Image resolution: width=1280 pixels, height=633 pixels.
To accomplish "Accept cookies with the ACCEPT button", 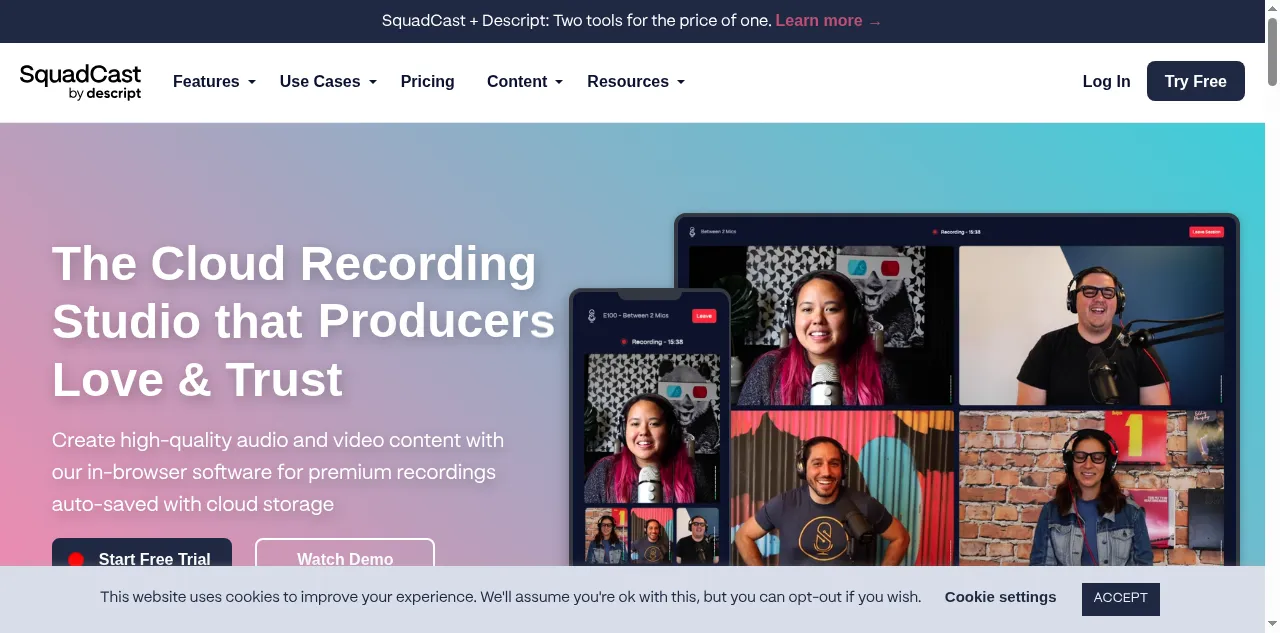I will coord(1120,598).
